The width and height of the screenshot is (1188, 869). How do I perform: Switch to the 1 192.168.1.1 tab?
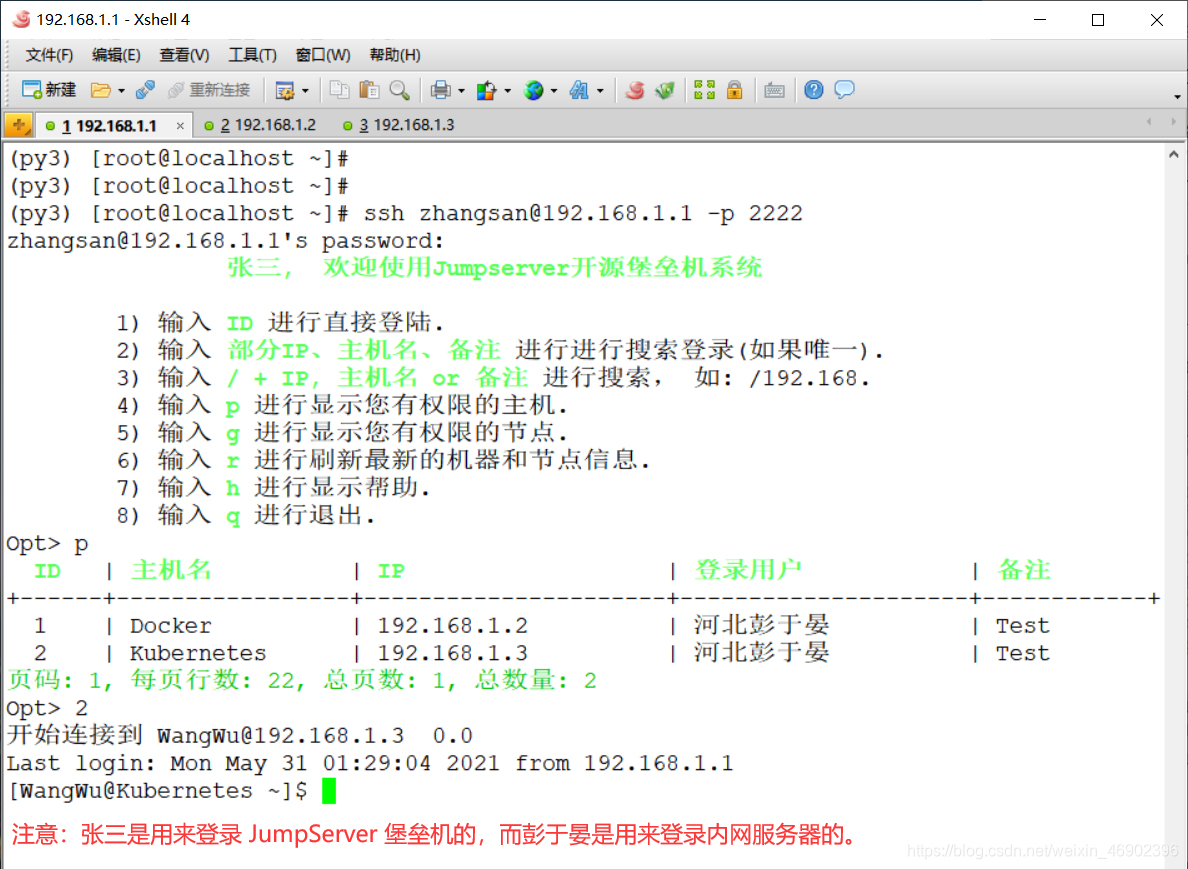click(x=108, y=126)
